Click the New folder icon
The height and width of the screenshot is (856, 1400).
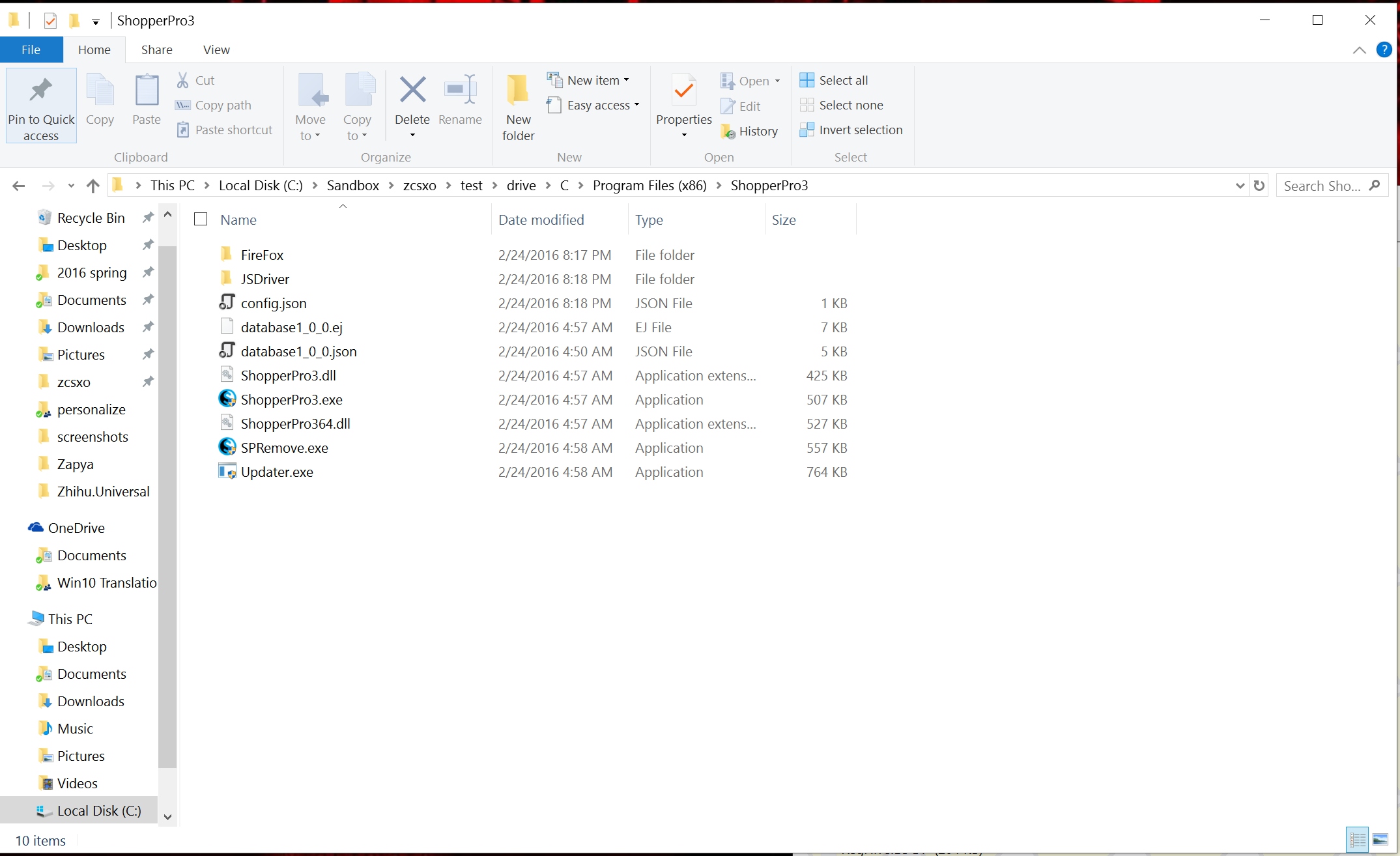click(x=518, y=91)
